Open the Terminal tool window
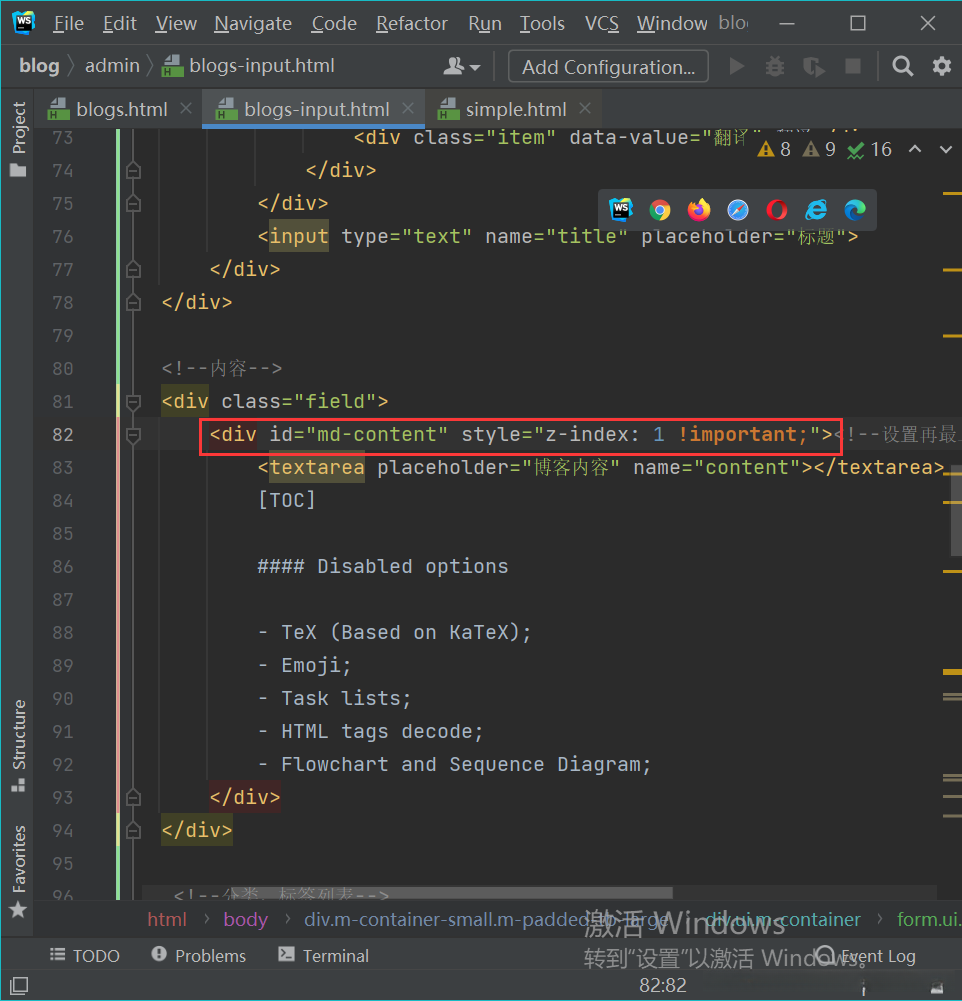962x1001 pixels. click(324, 956)
